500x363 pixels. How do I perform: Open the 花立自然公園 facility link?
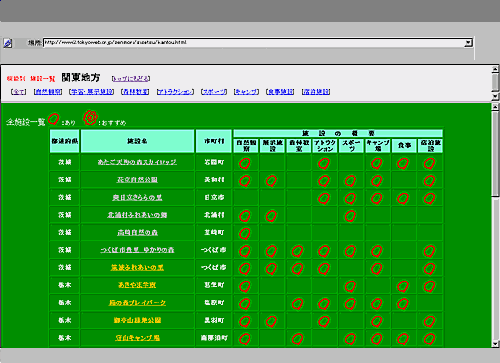(x=137, y=180)
